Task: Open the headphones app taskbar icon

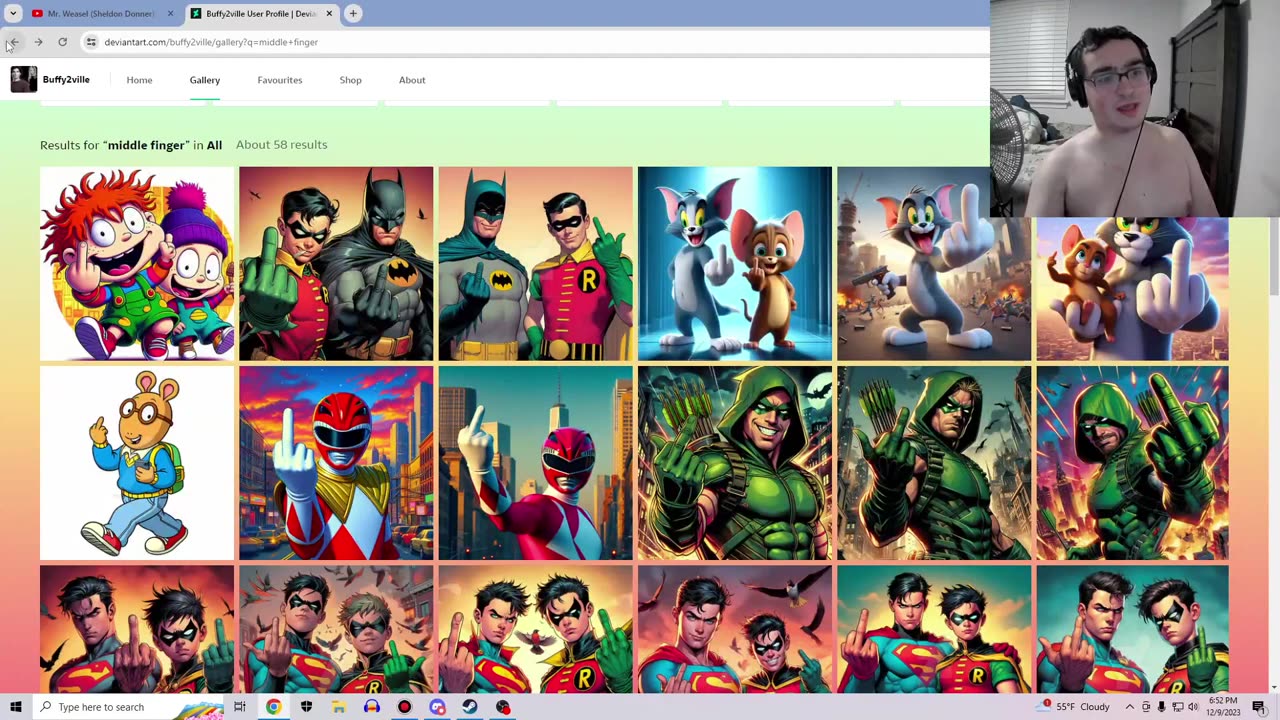Action: (x=371, y=707)
